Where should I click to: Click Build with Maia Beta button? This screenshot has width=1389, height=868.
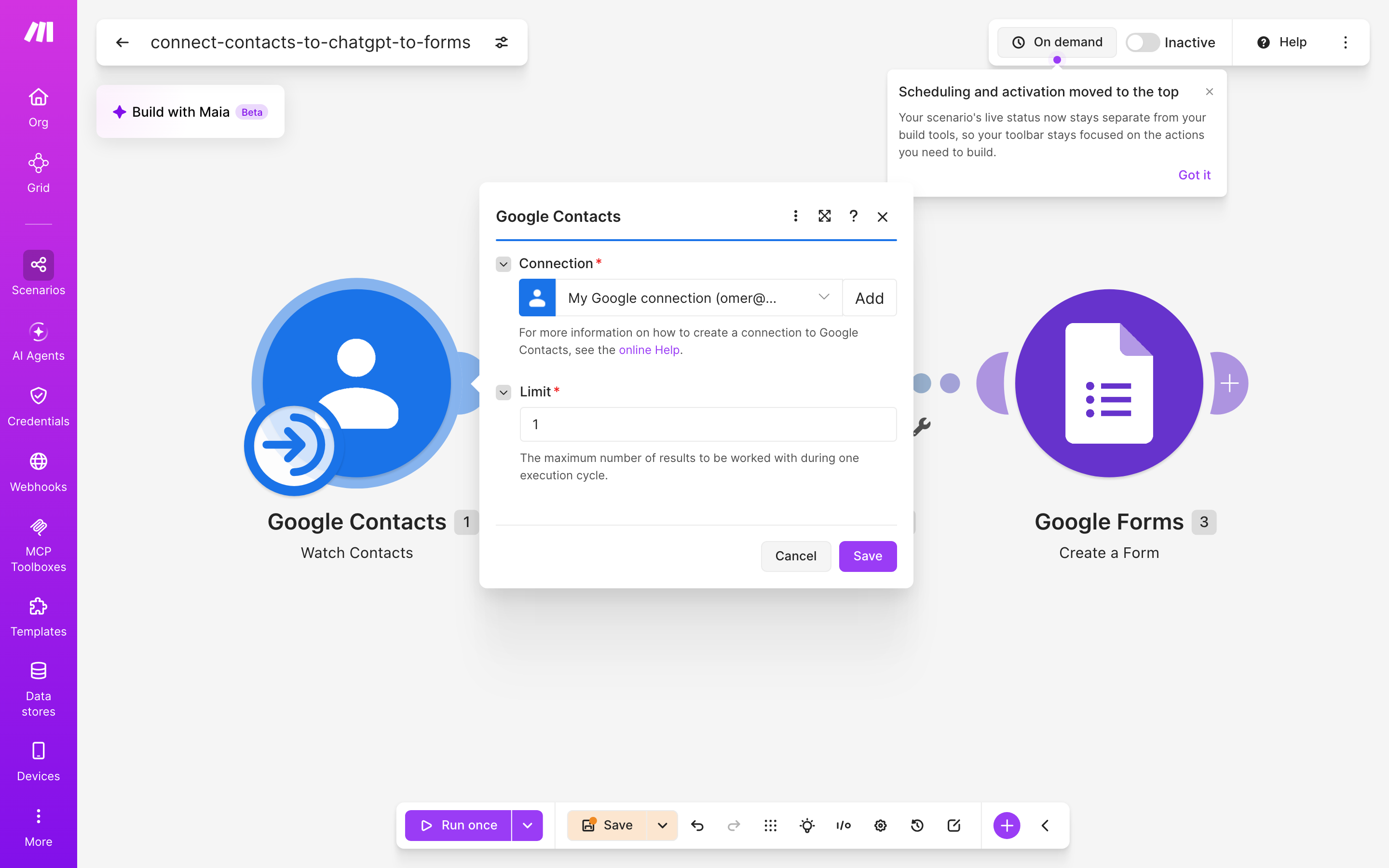(x=190, y=111)
